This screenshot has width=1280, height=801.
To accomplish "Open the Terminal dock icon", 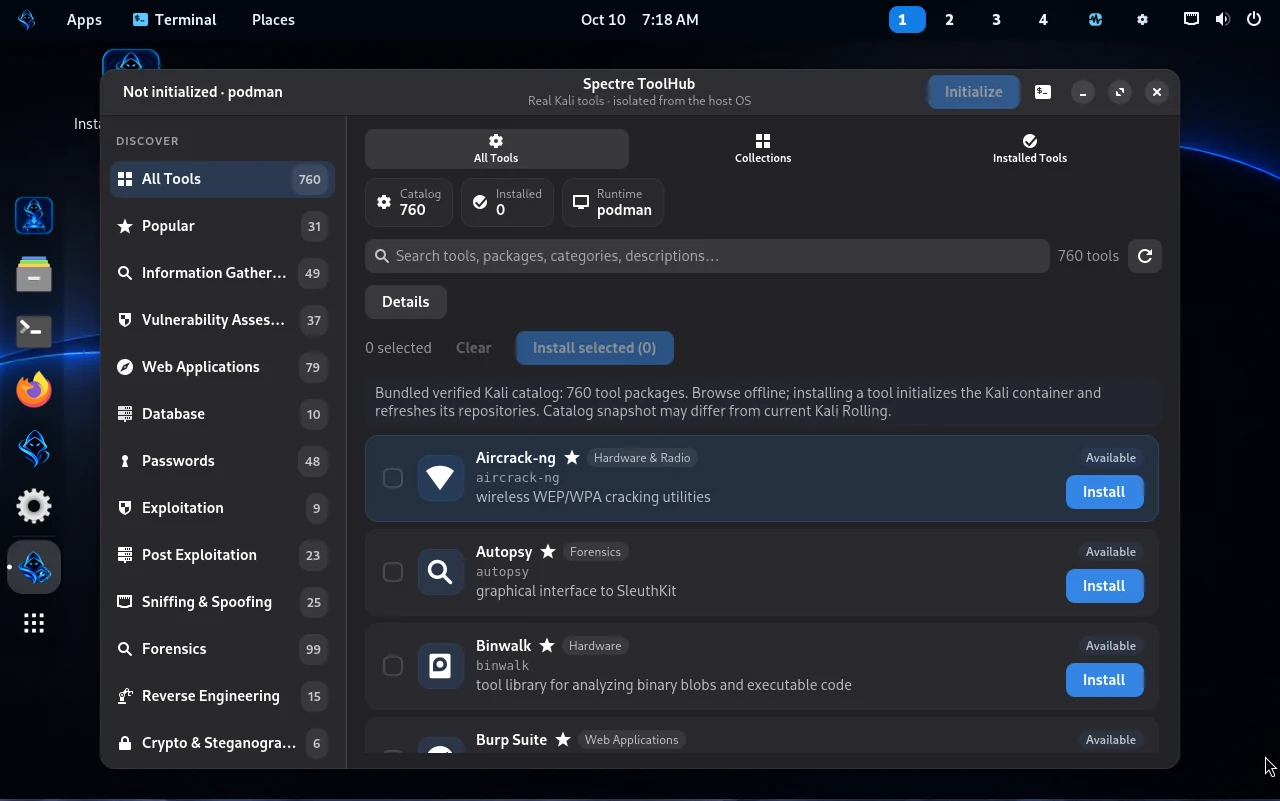I will coord(34,331).
